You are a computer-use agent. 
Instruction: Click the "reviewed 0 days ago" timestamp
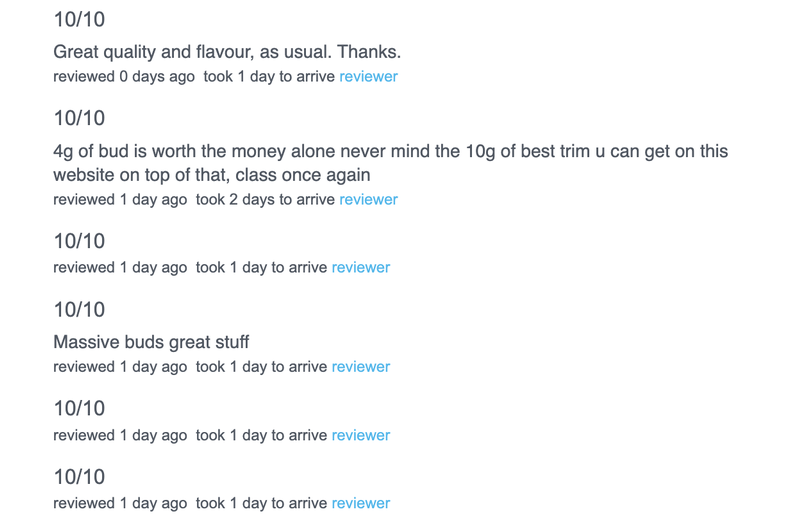click(124, 77)
